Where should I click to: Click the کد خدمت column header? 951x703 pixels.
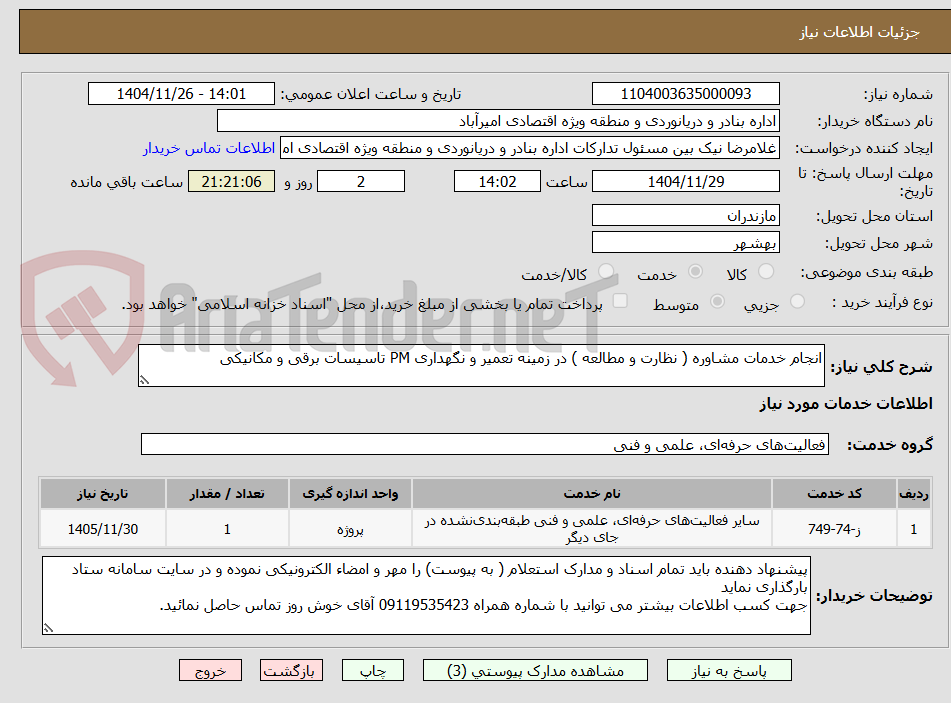click(834, 494)
